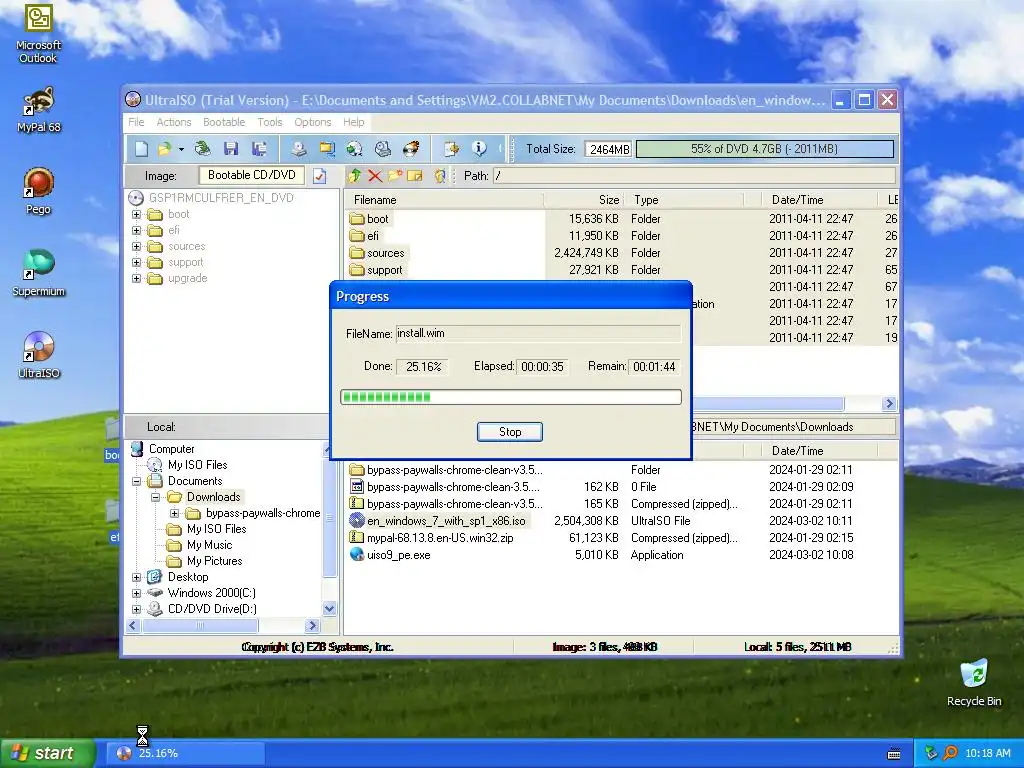Click the Burn CD/DVD Image icon

(x=411, y=149)
